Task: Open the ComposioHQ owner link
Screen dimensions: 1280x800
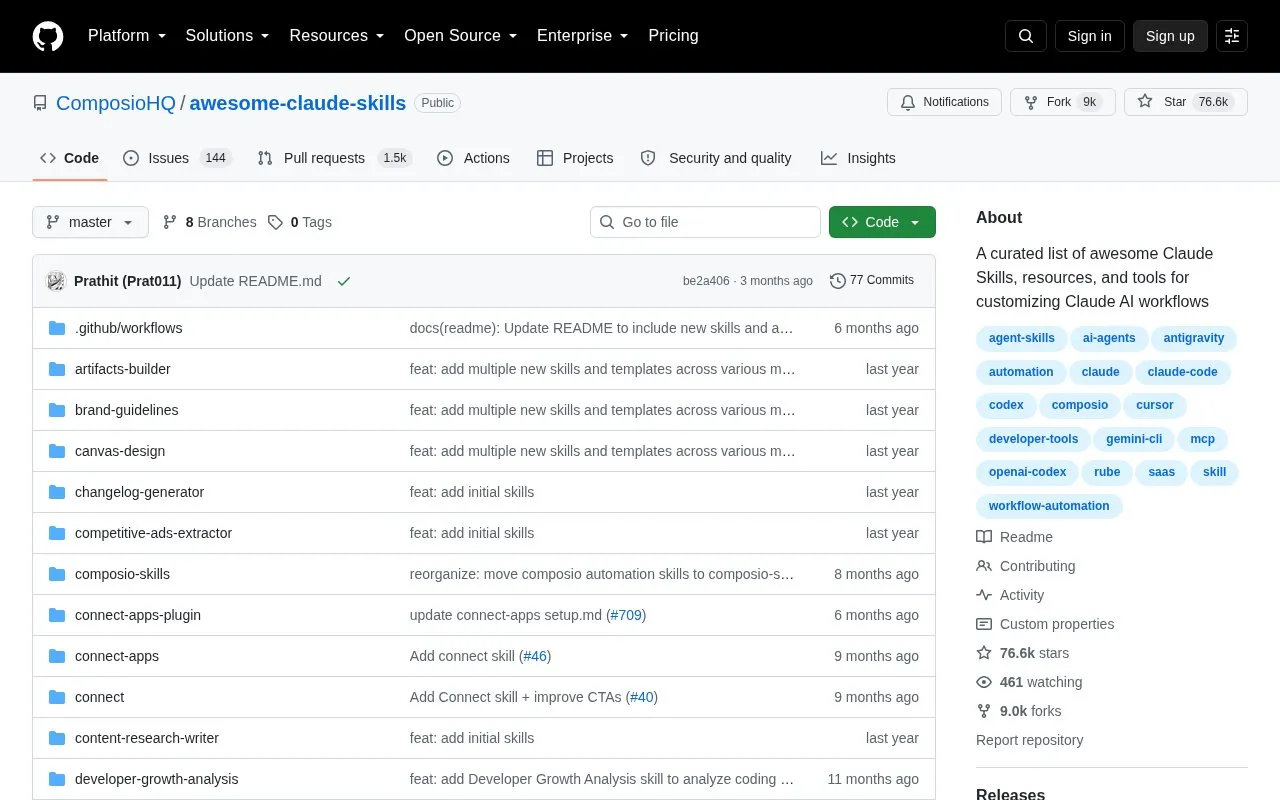Action: [x=116, y=103]
